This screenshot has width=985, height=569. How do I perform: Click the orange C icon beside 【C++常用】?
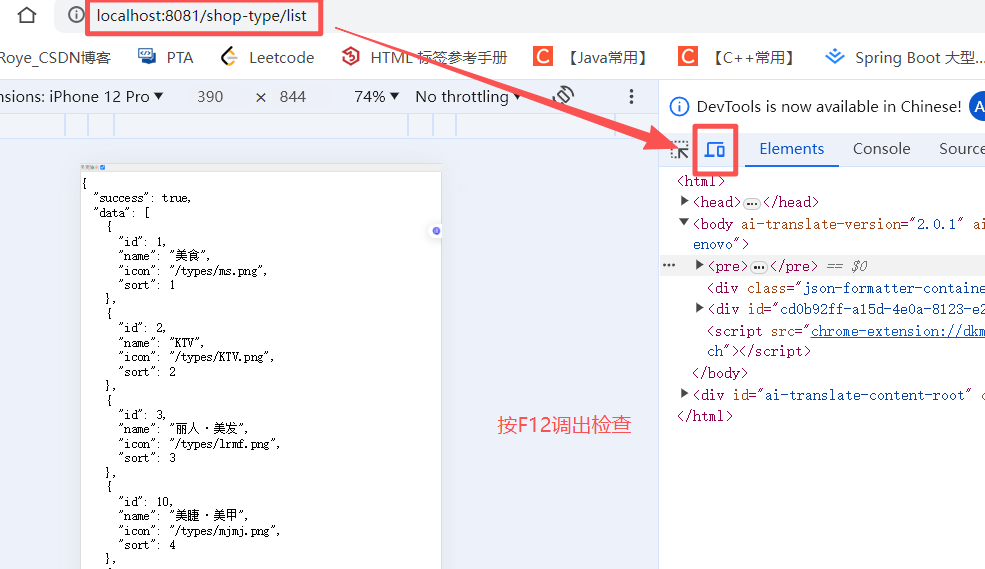688,57
